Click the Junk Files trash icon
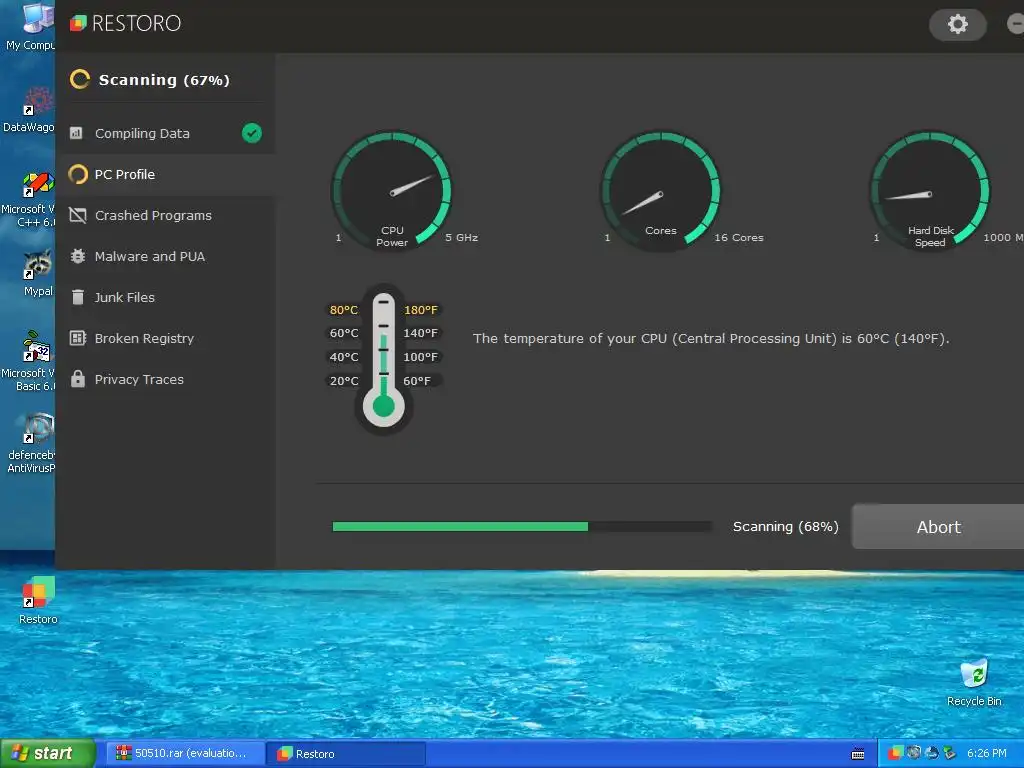 click(78, 297)
